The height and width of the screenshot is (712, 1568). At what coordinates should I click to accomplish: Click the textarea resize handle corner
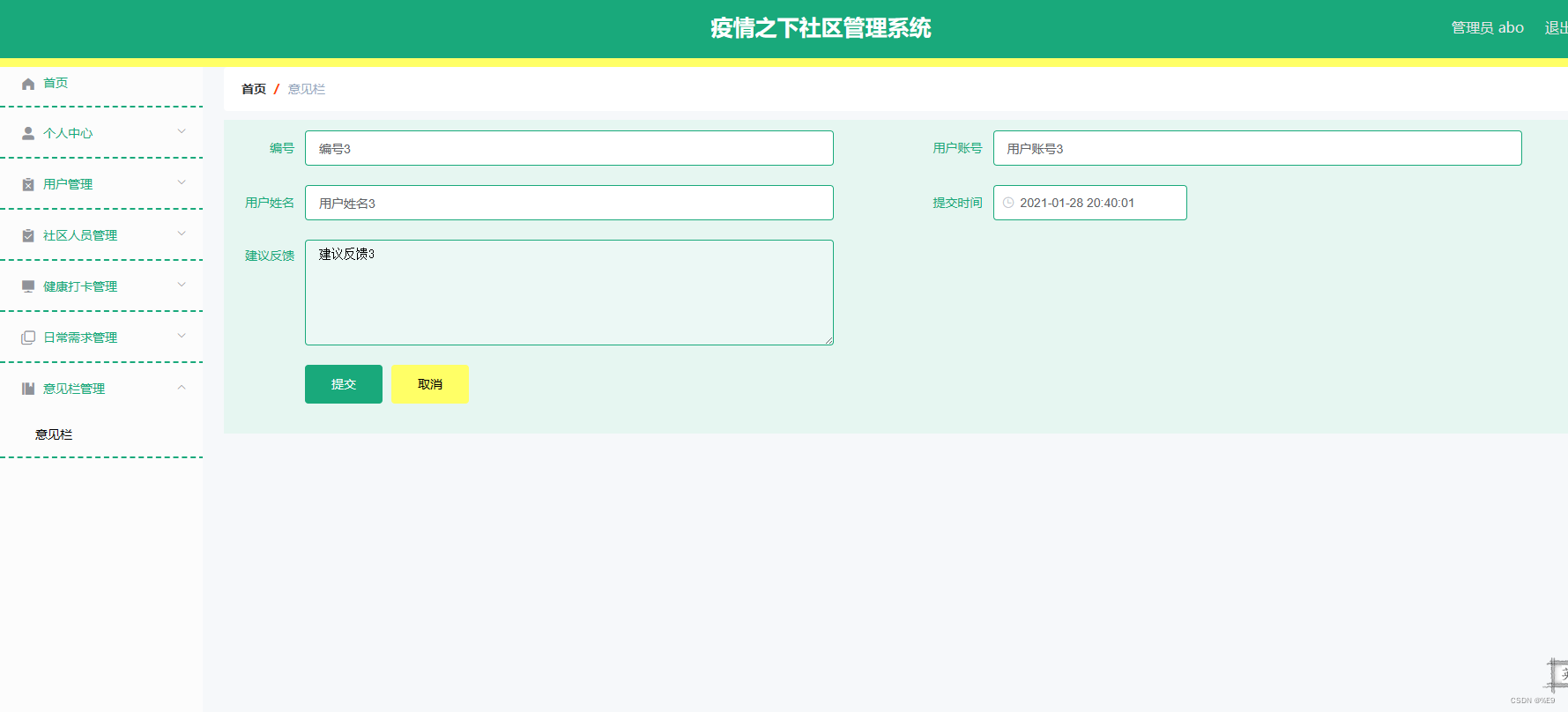829,340
